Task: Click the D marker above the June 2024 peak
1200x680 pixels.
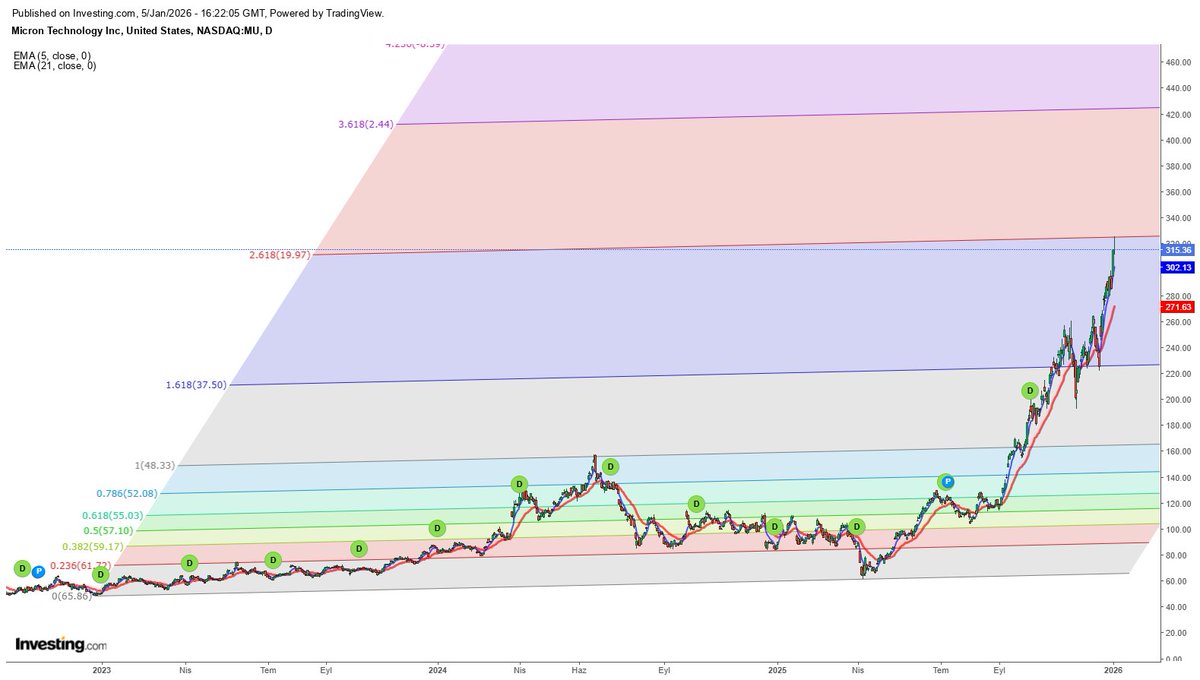Action: point(611,465)
